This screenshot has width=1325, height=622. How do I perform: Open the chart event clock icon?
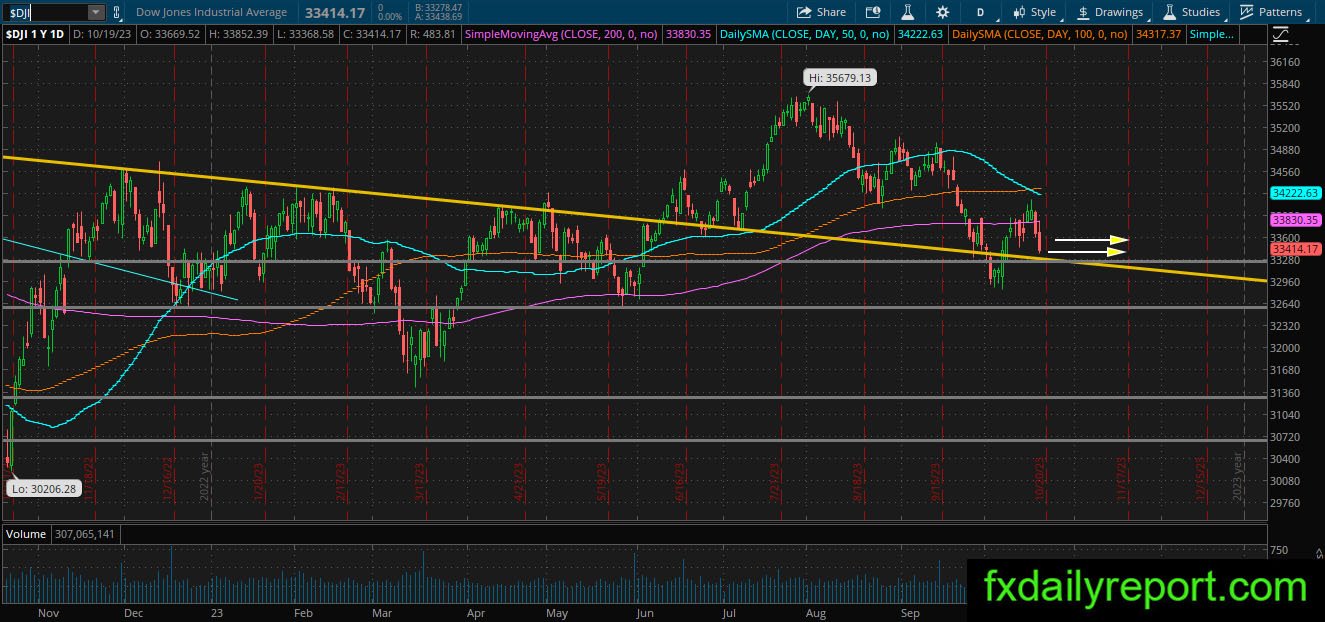click(x=873, y=12)
